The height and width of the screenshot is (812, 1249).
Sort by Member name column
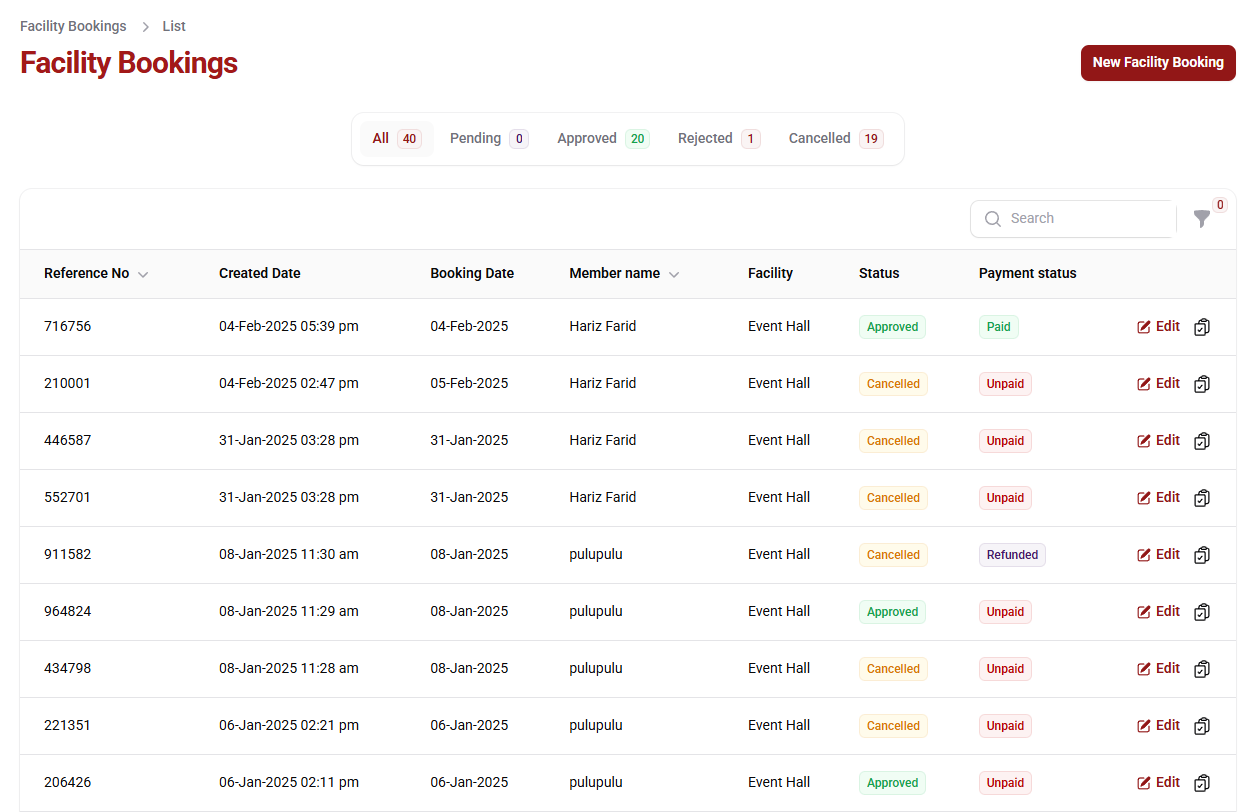tap(624, 273)
